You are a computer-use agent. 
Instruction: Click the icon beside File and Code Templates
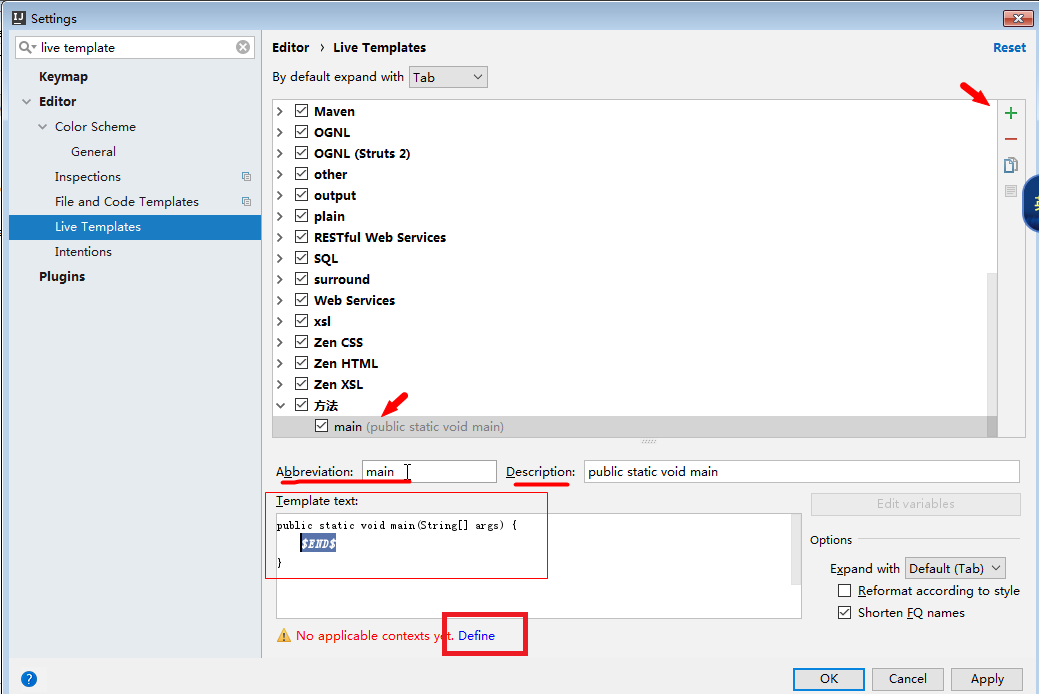246,201
